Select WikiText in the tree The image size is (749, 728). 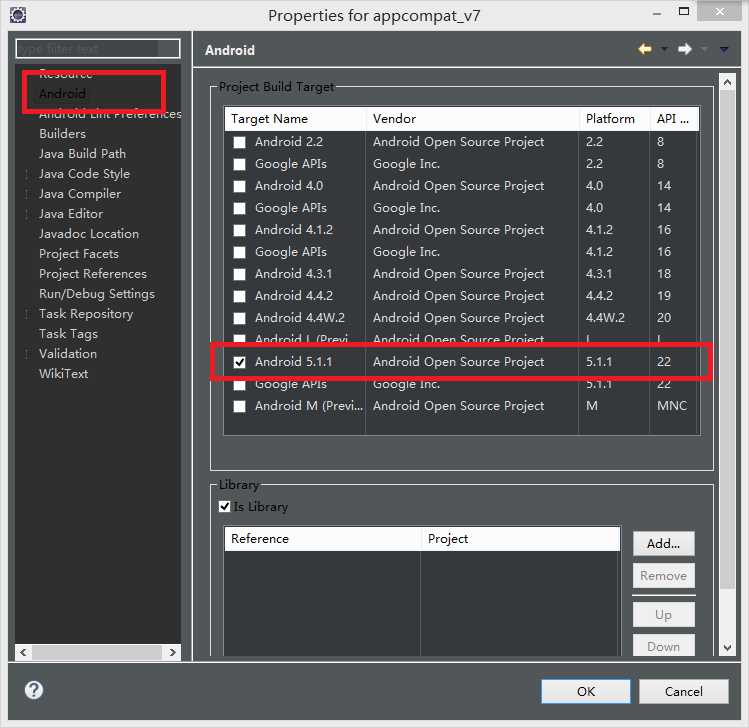(64, 374)
